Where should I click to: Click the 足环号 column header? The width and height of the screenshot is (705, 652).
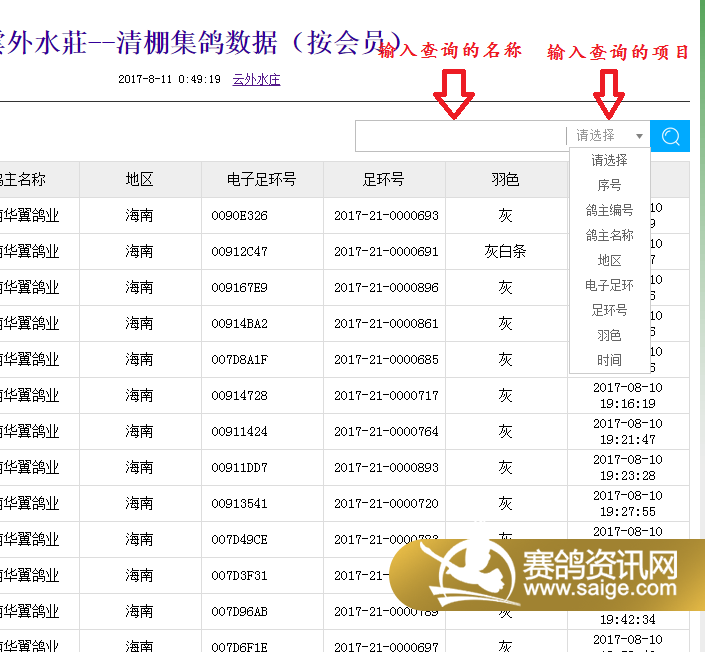coord(384,180)
